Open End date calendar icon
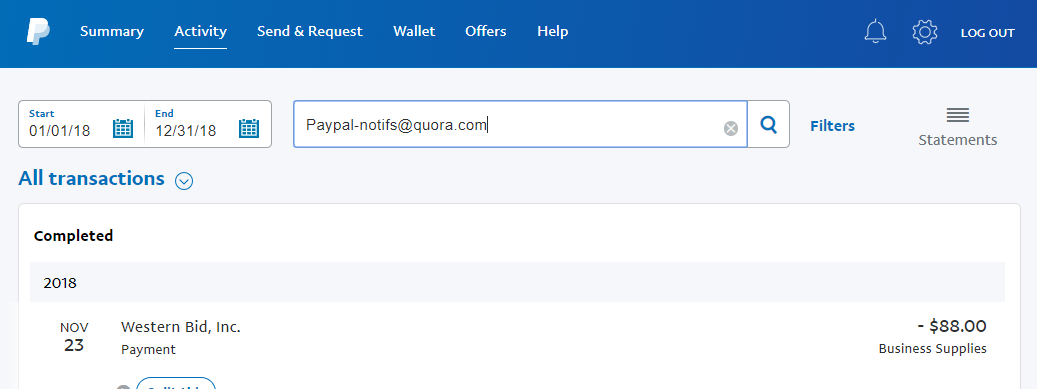 [249, 128]
